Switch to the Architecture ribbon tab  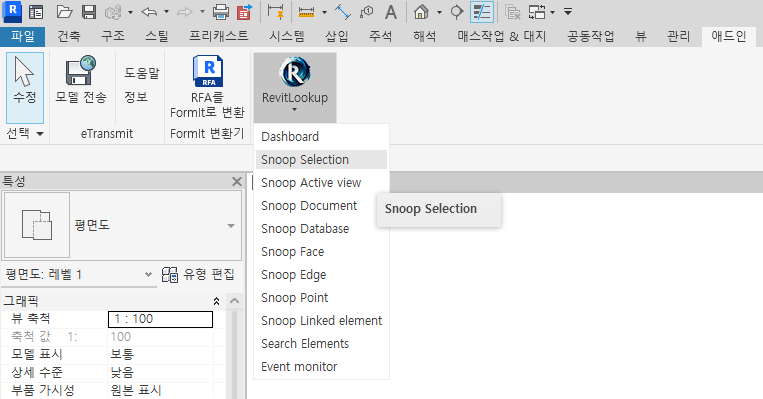[69, 36]
